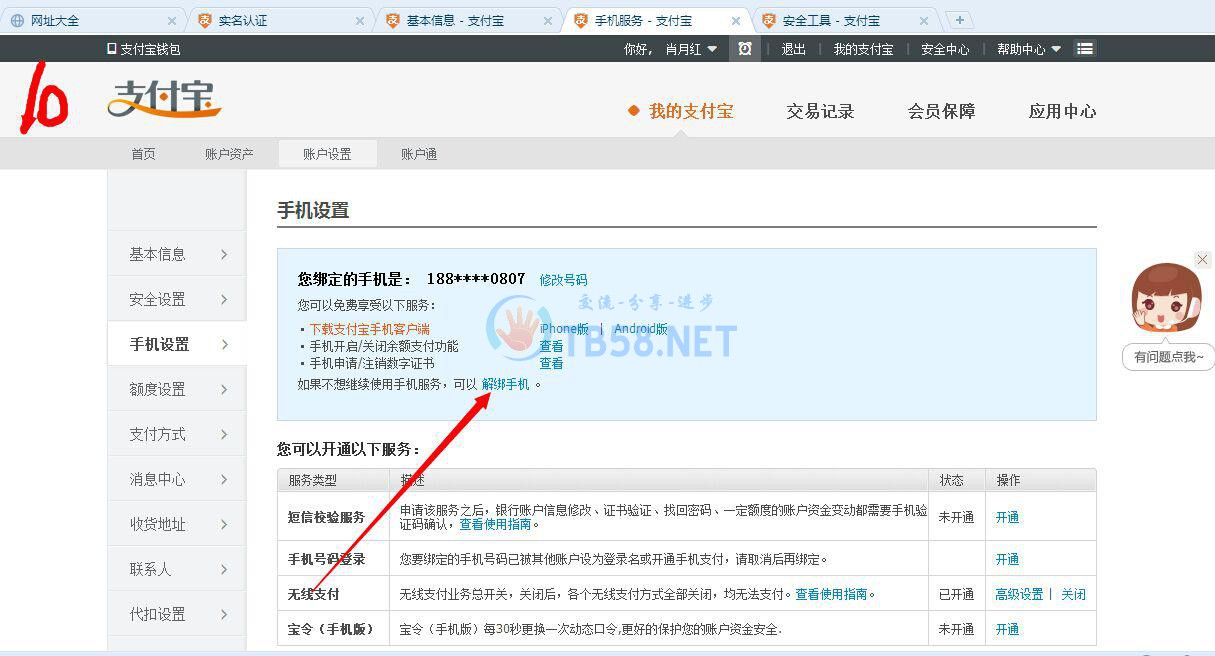The image size is (1215, 656).
Task: Close the 网址大全 browser tab
Action: click(172, 20)
